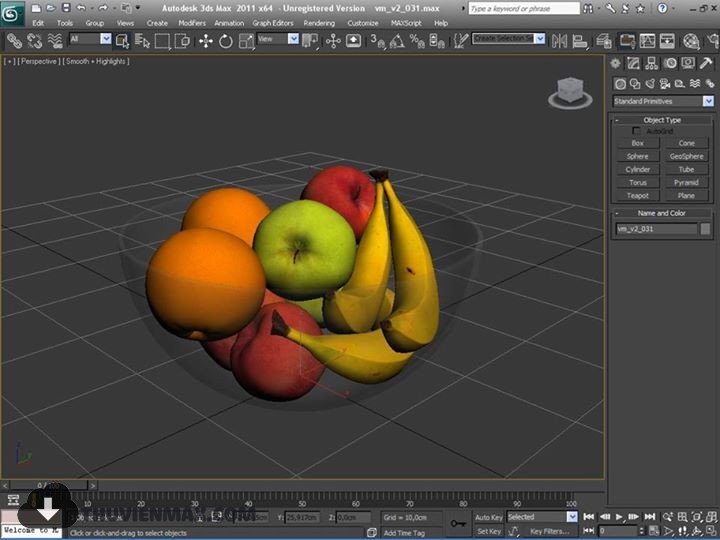Toggle Set Key mode
This screenshot has height=540, width=720.
click(x=489, y=531)
